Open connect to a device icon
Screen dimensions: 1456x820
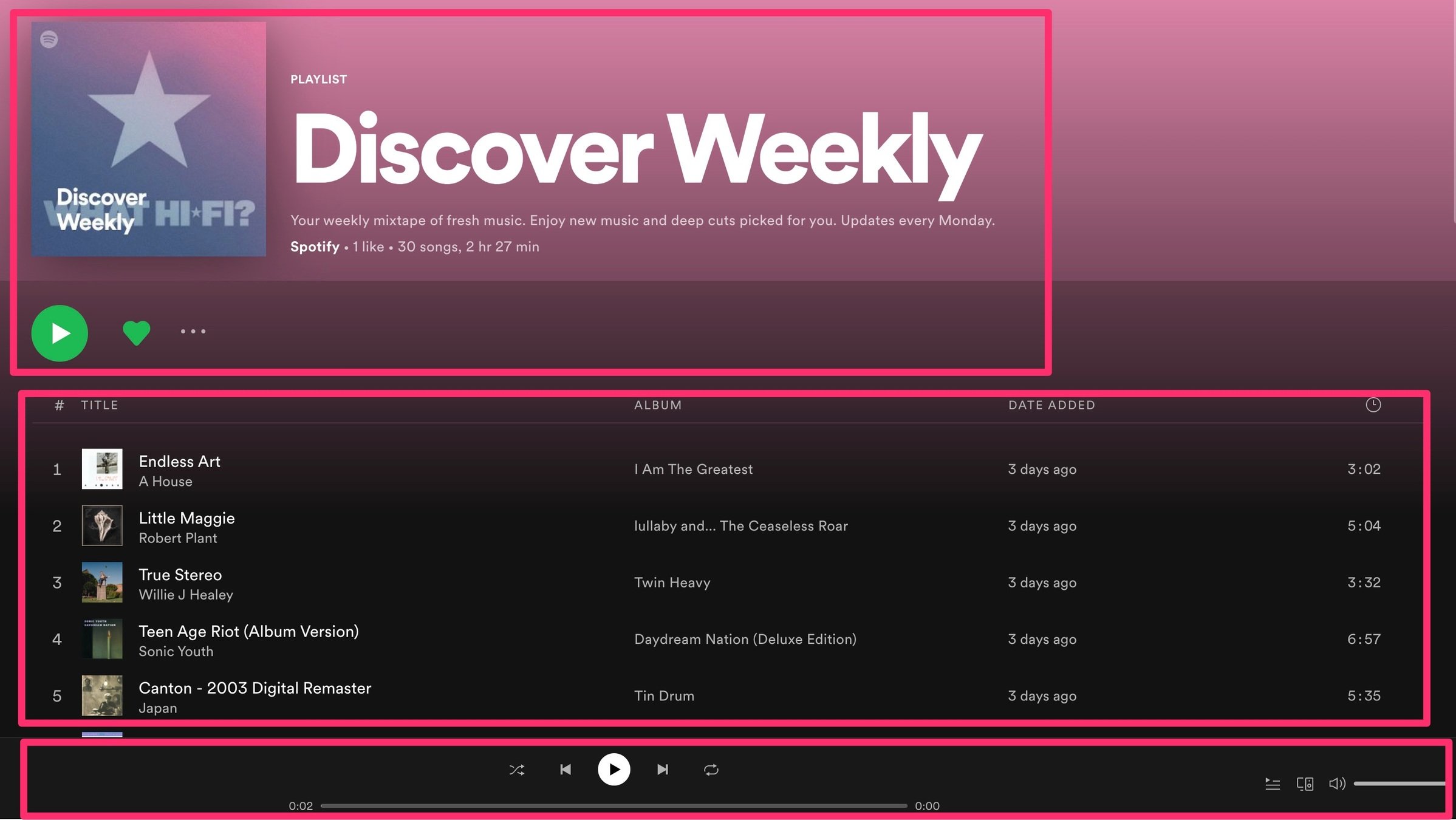[1305, 784]
